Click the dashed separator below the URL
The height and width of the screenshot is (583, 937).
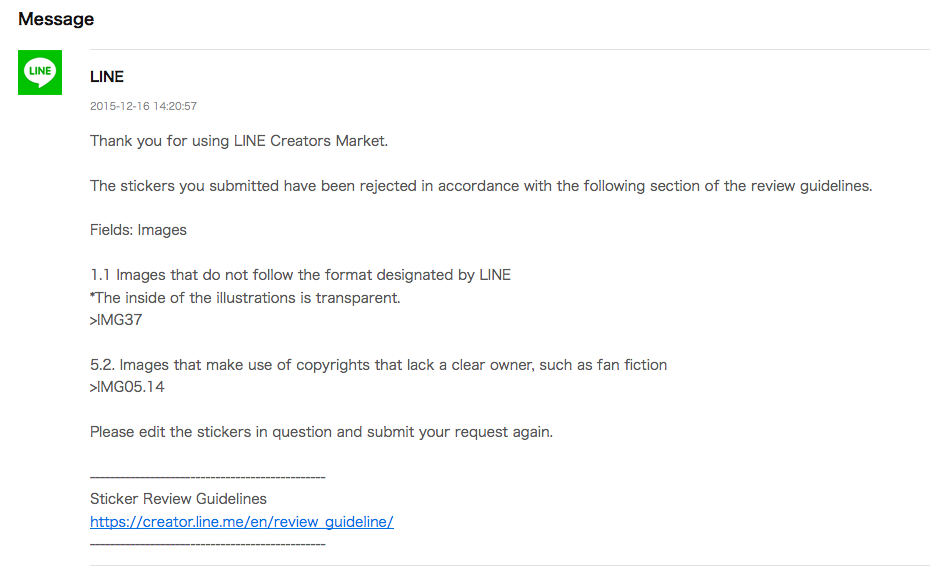207,544
